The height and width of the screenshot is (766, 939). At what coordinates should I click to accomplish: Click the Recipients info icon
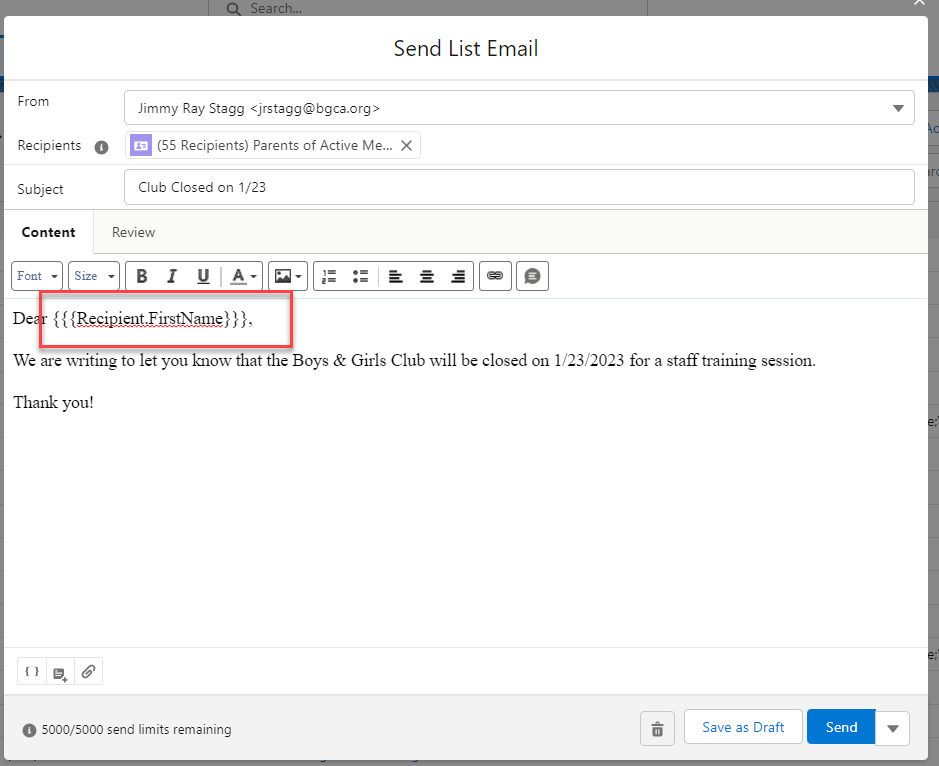[x=101, y=146]
